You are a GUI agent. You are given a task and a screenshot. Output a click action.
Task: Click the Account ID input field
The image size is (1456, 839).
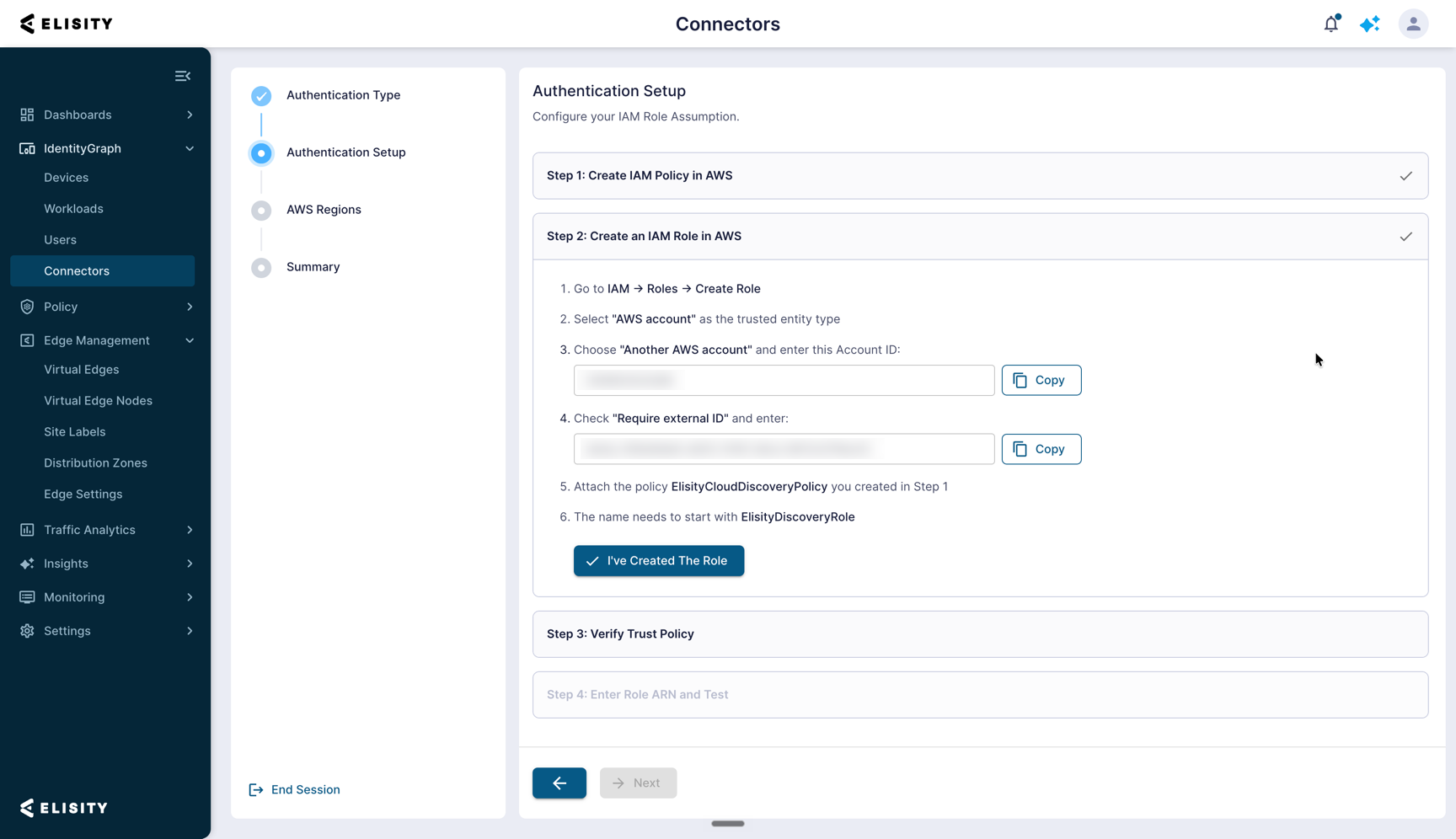(x=784, y=380)
